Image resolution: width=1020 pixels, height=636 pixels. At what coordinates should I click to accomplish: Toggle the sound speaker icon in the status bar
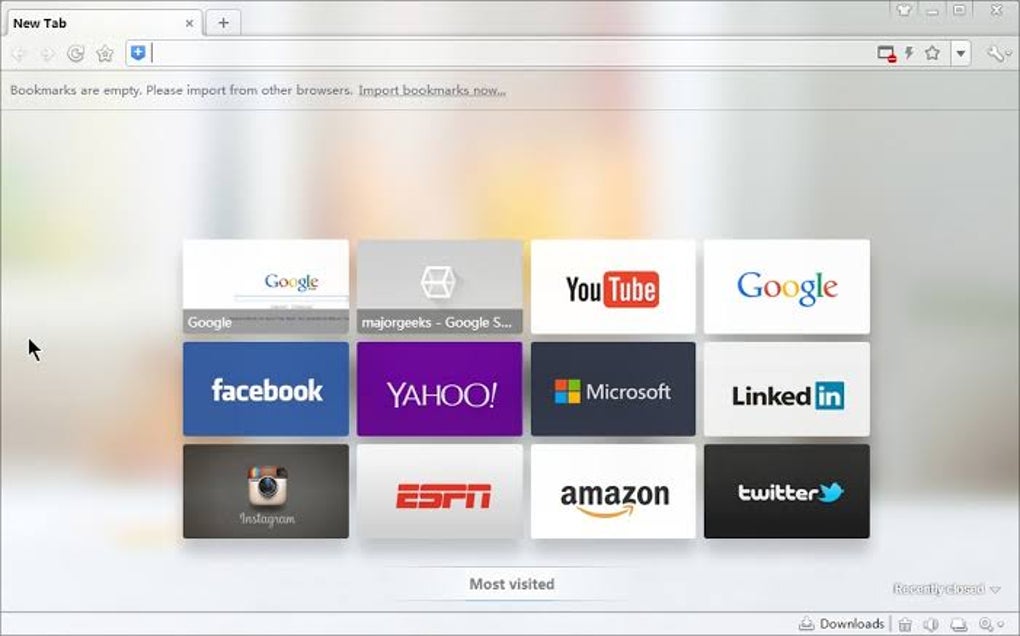(931, 625)
